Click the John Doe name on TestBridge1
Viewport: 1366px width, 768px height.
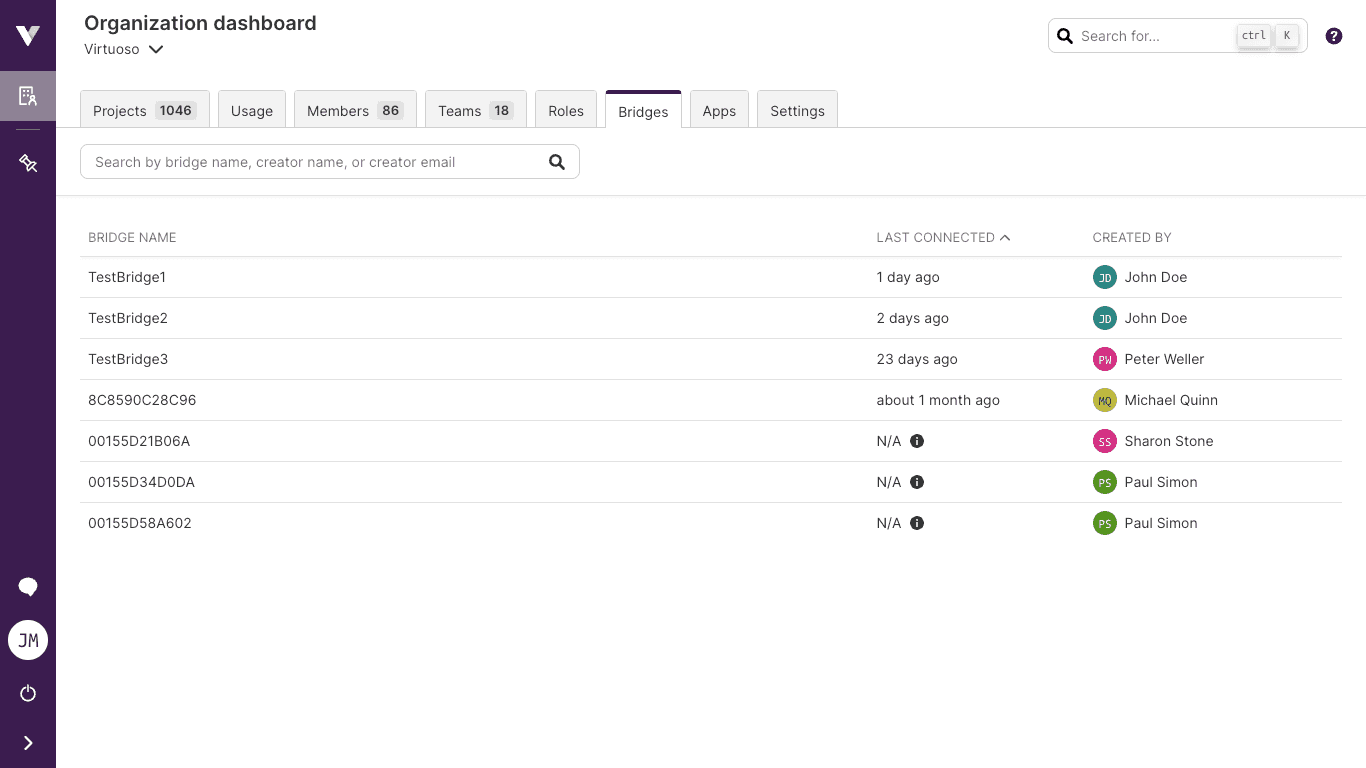pyautogui.click(x=1155, y=277)
